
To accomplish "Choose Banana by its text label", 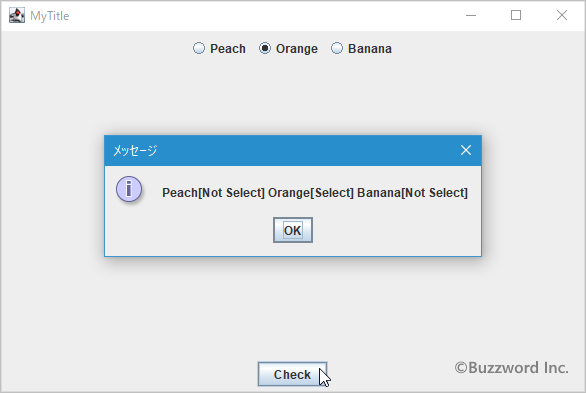I will point(370,49).
